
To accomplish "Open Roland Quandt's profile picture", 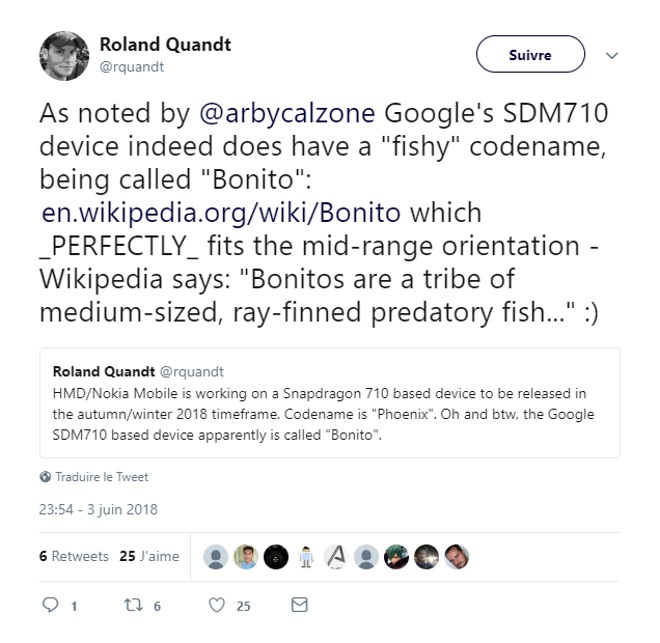I will 64,55.
